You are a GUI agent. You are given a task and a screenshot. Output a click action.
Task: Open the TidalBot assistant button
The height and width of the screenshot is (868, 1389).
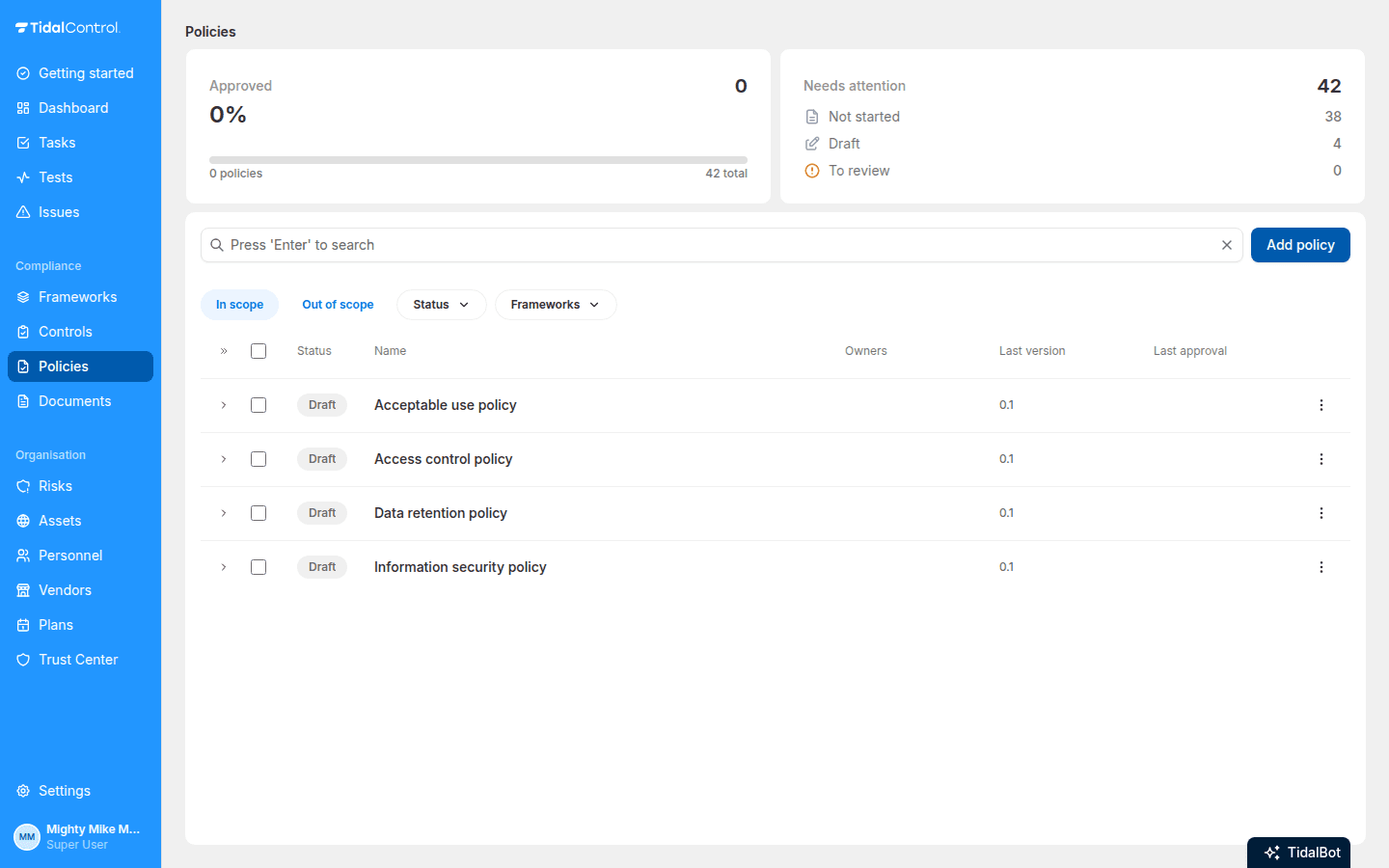click(x=1298, y=853)
